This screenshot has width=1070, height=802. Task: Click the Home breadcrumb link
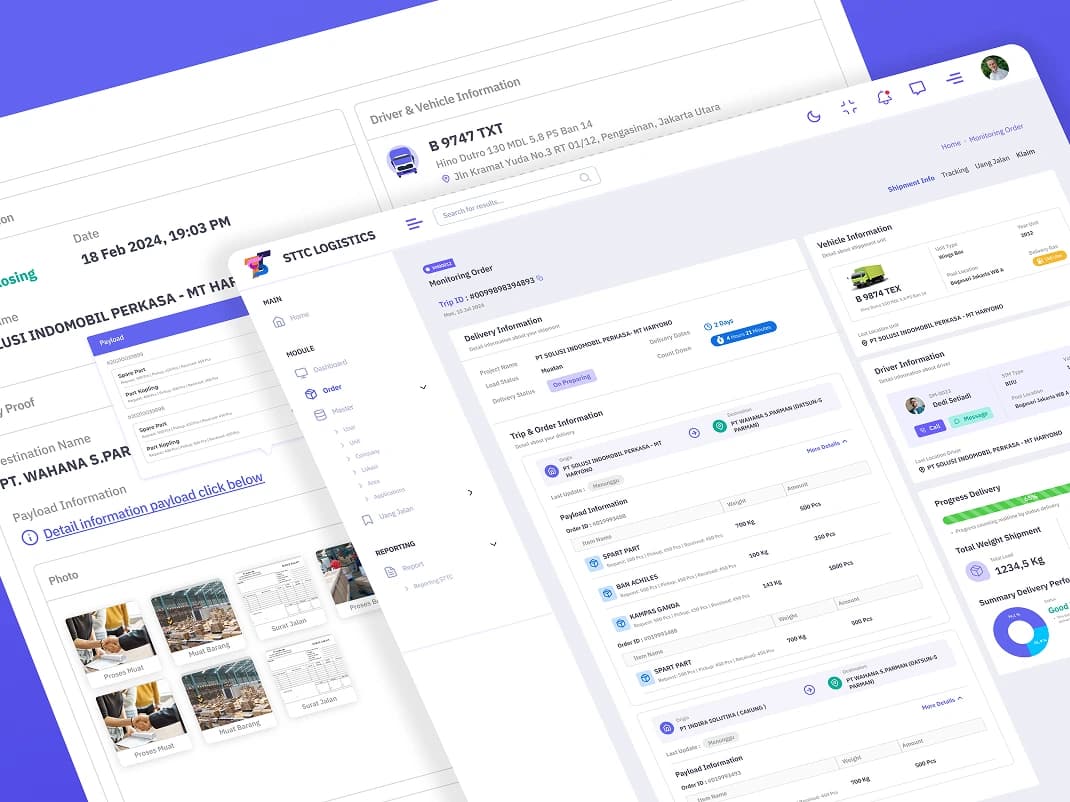pyautogui.click(x=951, y=145)
